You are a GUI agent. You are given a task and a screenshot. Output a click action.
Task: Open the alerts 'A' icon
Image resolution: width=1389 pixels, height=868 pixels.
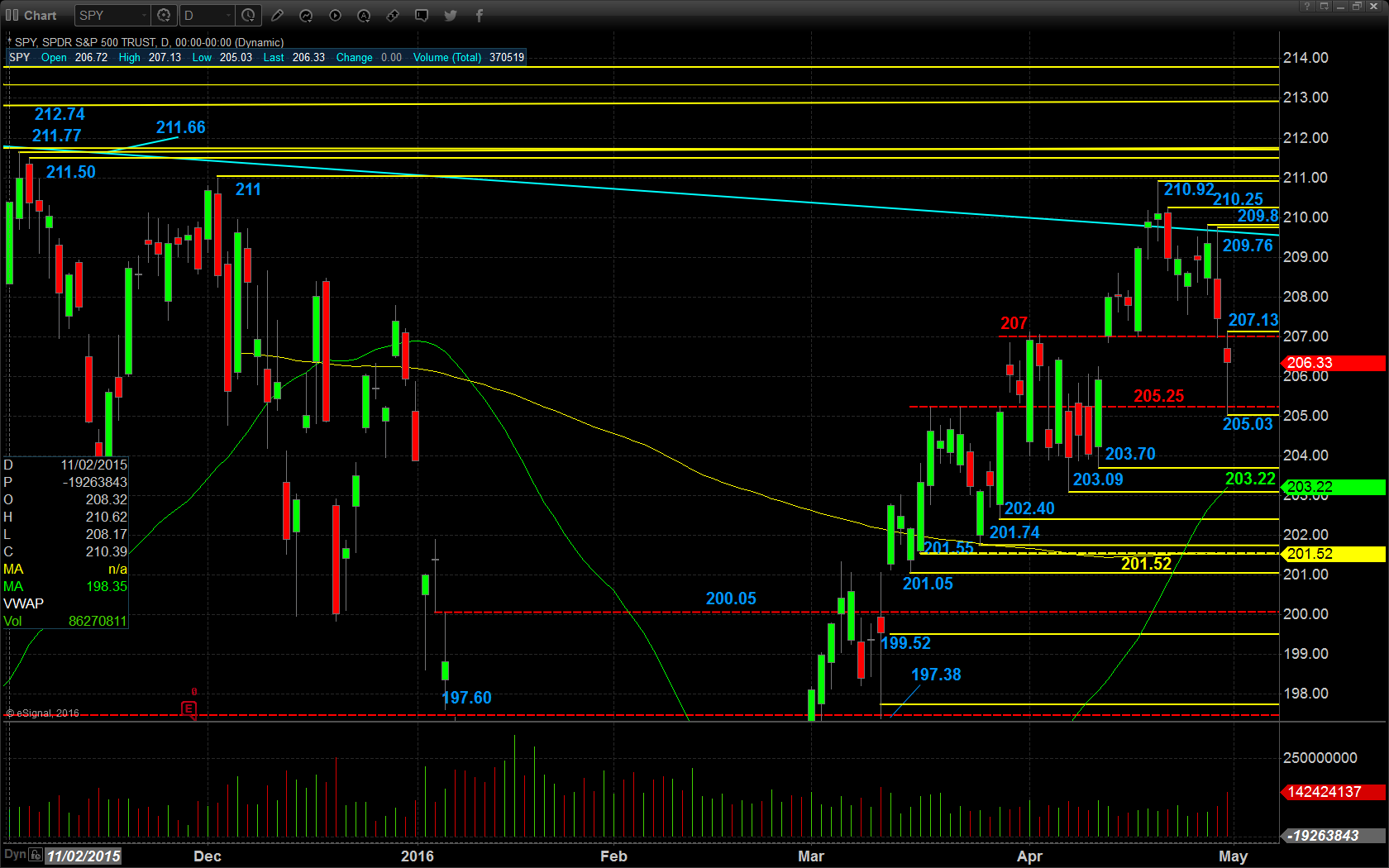364,16
